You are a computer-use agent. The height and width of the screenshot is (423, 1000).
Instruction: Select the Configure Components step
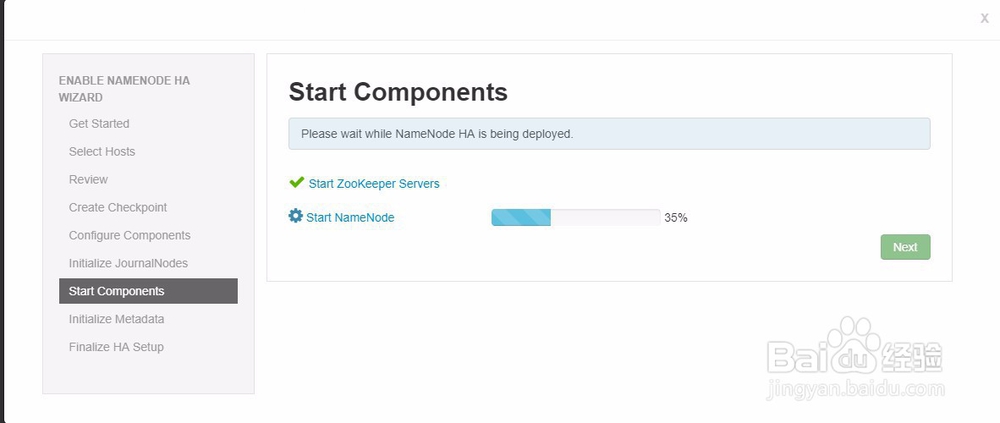(129, 236)
